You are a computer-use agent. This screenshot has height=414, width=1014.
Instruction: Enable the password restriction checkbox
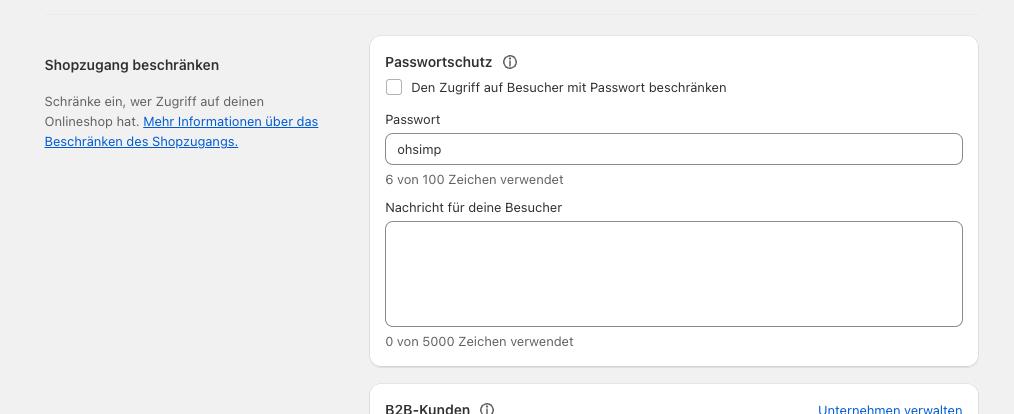[394, 87]
